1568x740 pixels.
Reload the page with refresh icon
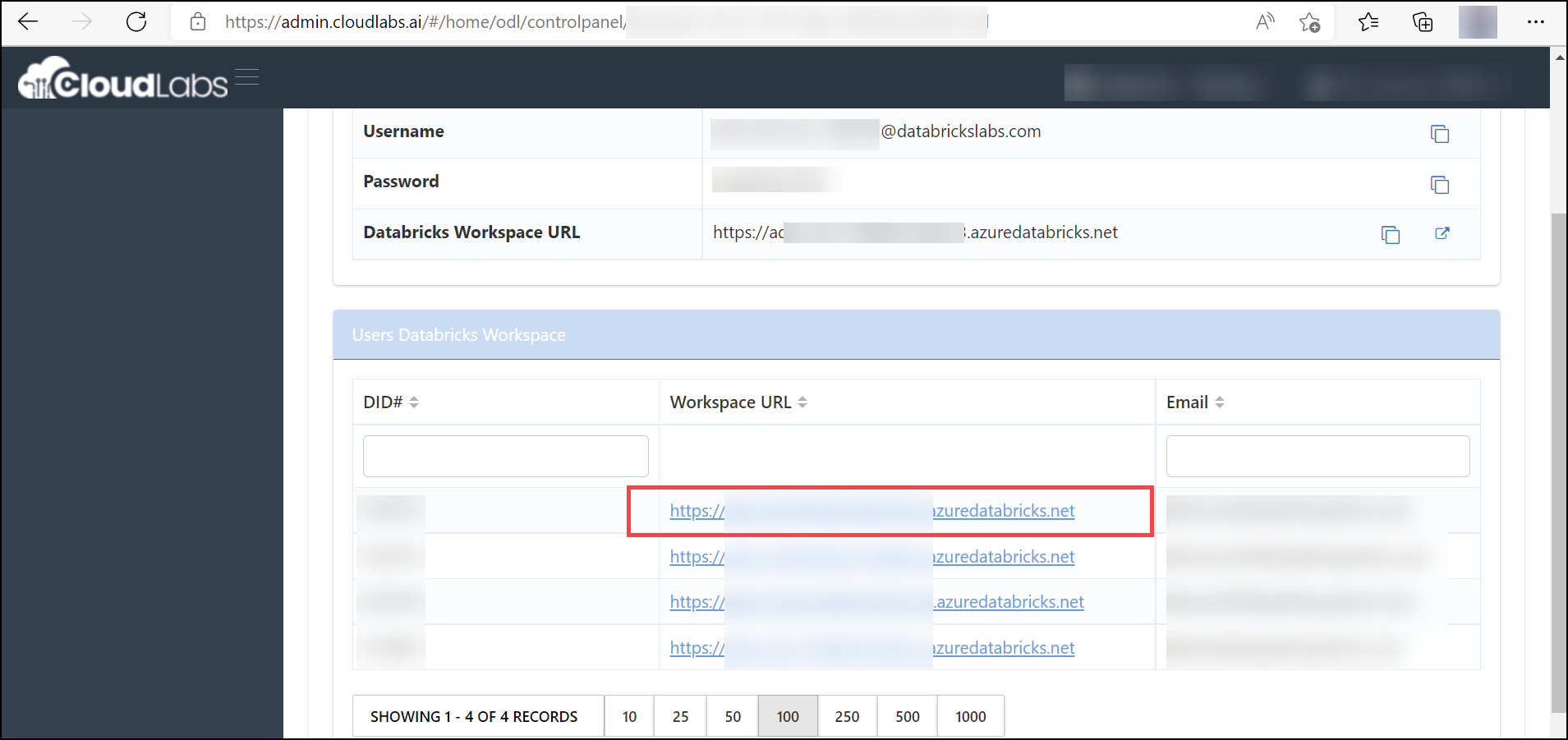(136, 22)
